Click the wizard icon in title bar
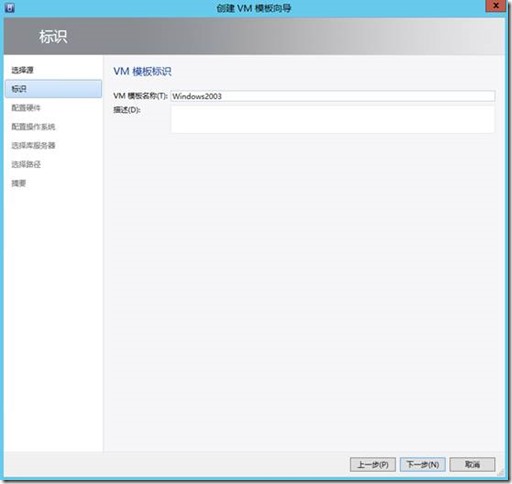Image resolution: width=512 pixels, height=484 pixels. coord(10,7)
